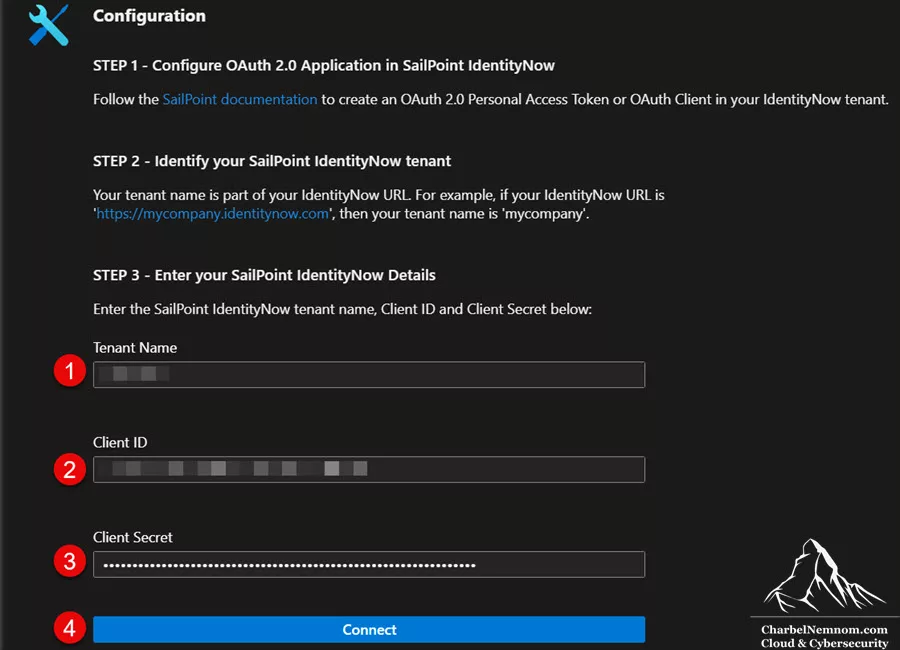Screen dimensions: 900x650
Task: Click the 'Client ID' field label
Action: [120, 442]
